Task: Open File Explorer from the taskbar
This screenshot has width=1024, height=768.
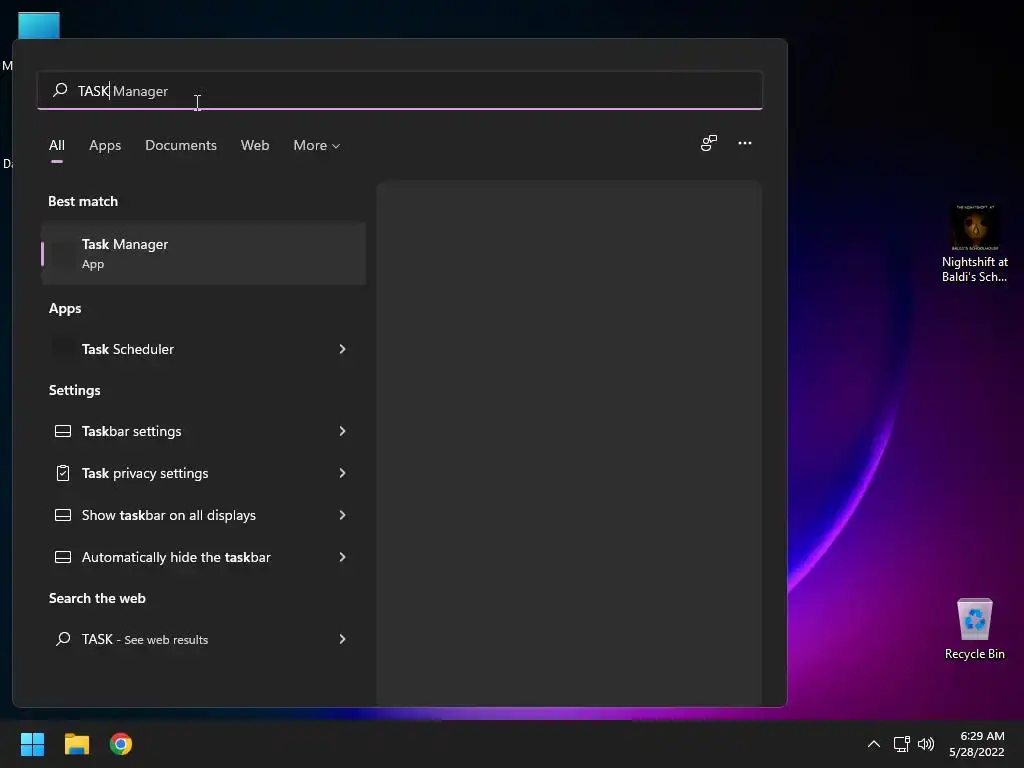Action: (76, 744)
